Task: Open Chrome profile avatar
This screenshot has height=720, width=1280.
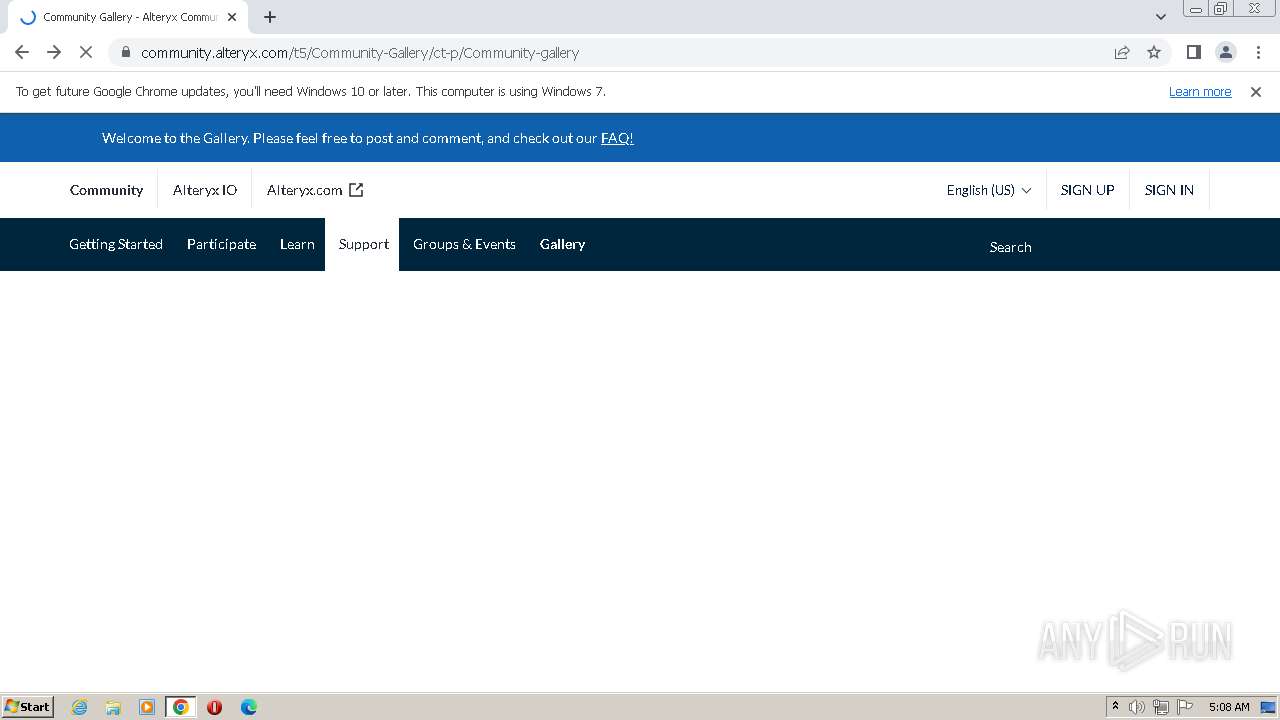Action: (1225, 52)
